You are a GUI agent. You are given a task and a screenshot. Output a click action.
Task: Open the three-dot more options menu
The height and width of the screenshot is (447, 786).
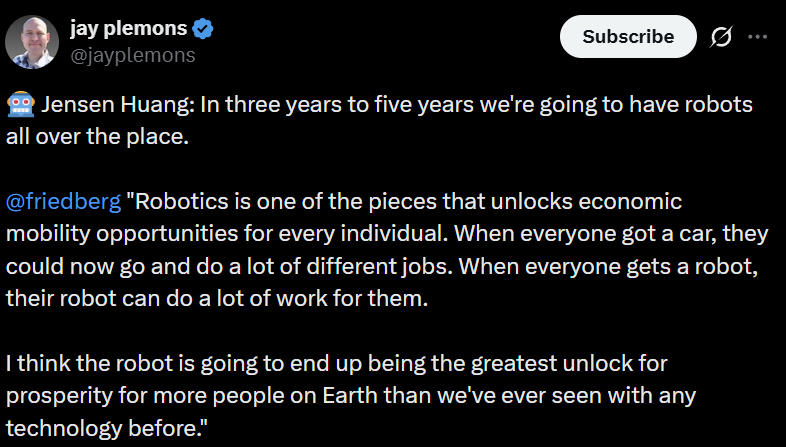[758, 37]
